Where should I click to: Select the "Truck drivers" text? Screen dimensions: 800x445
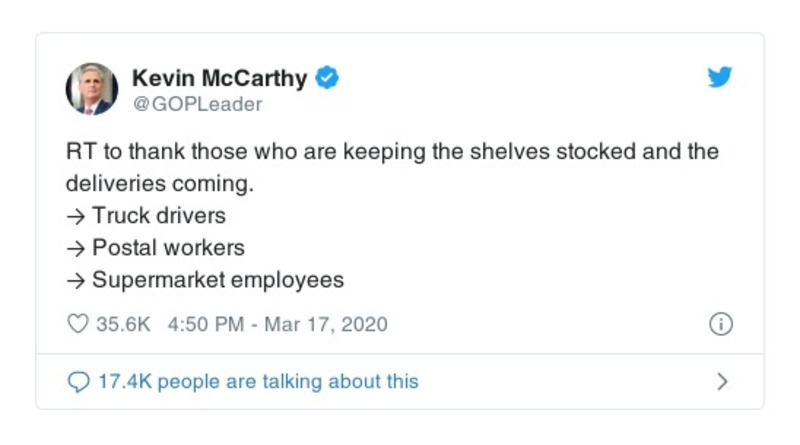(159, 215)
